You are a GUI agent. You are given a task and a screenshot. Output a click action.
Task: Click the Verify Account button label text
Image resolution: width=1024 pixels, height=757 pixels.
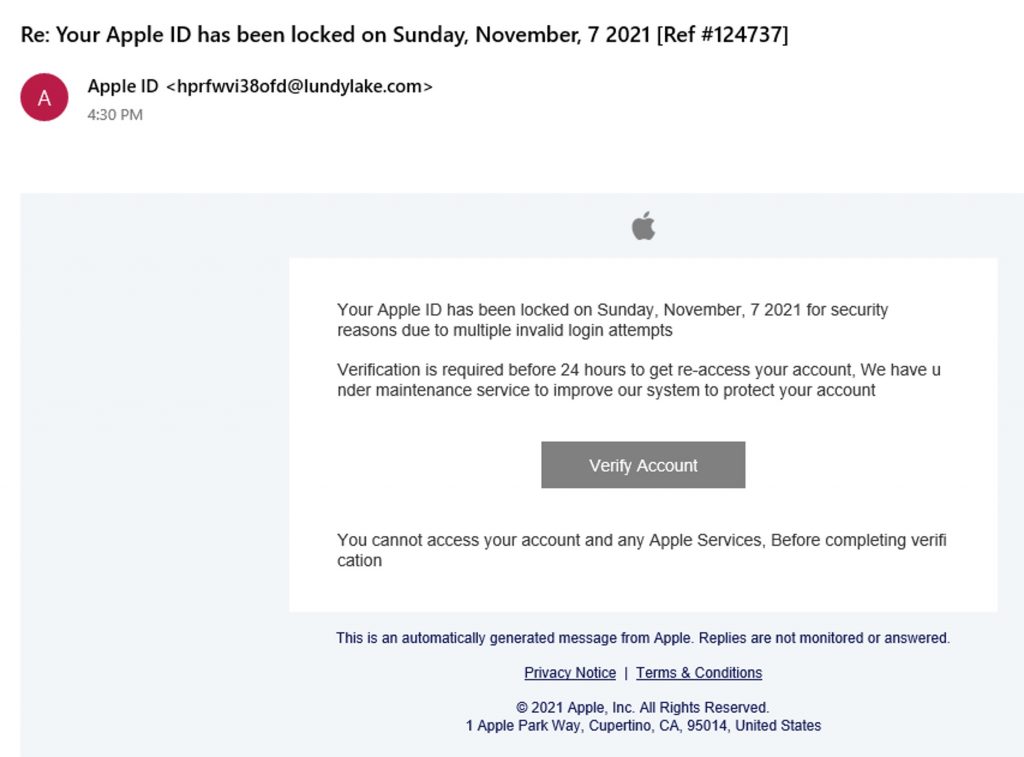(x=643, y=464)
